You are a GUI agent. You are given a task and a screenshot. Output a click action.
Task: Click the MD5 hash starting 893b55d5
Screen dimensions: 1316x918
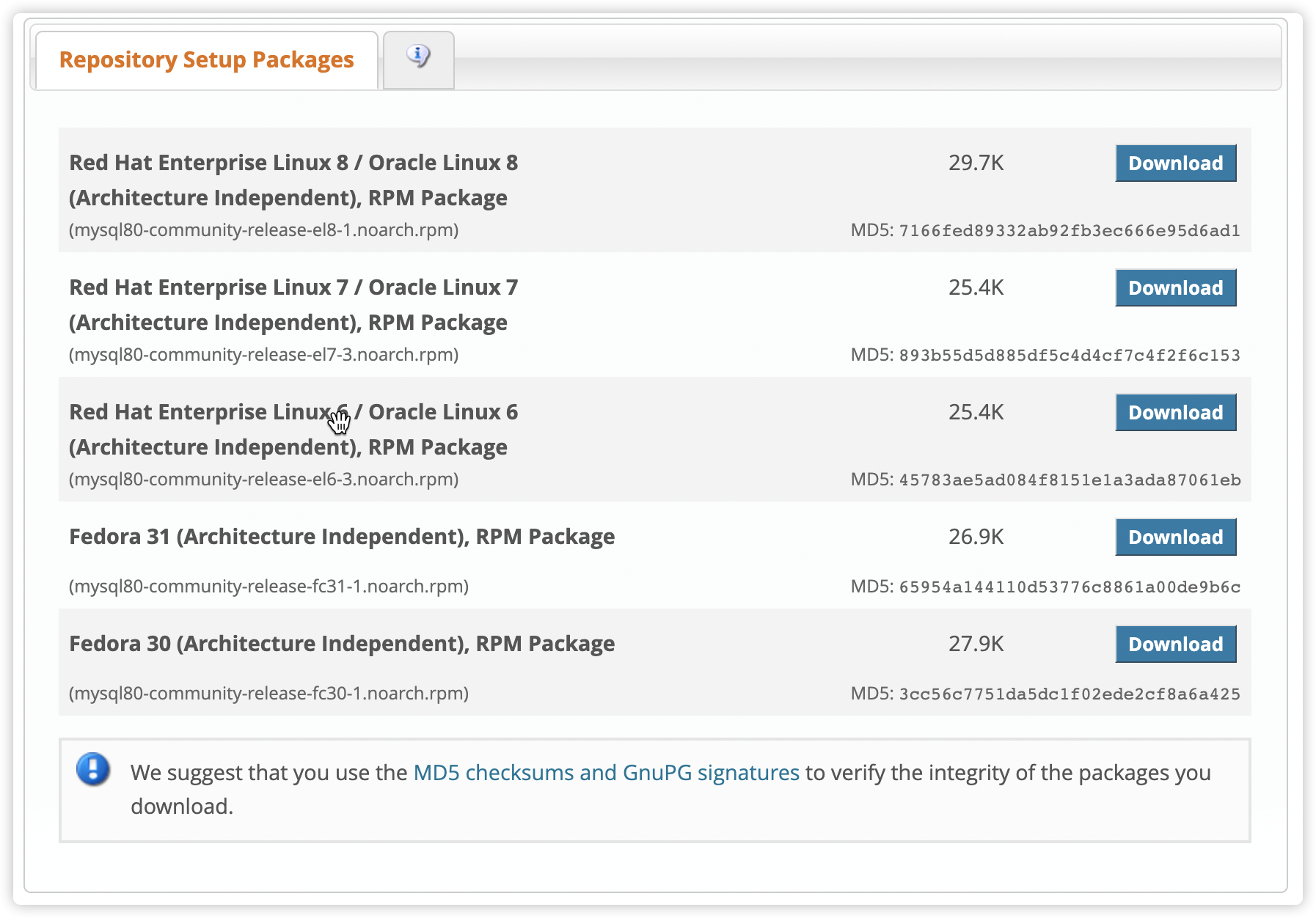point(1070,356)
